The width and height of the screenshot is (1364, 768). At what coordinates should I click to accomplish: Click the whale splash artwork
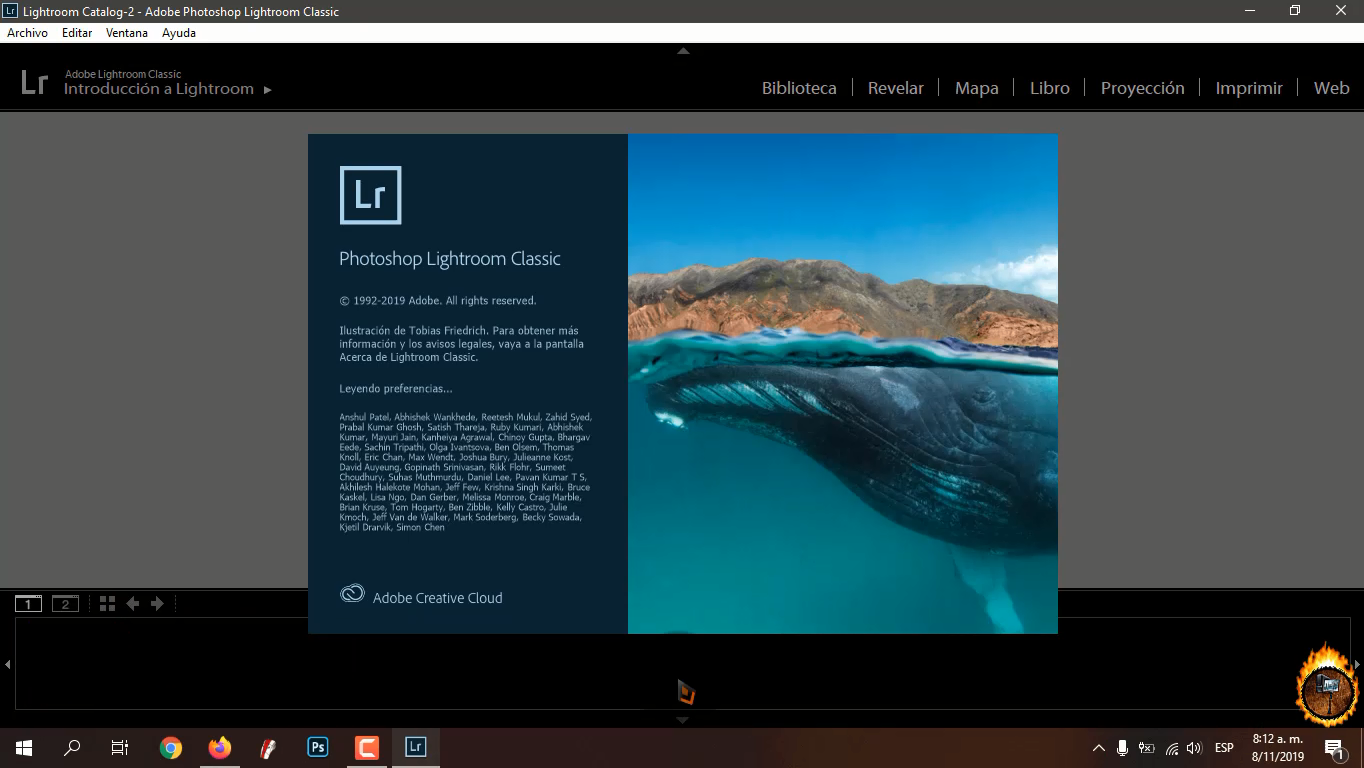click(x=842, y=384)
